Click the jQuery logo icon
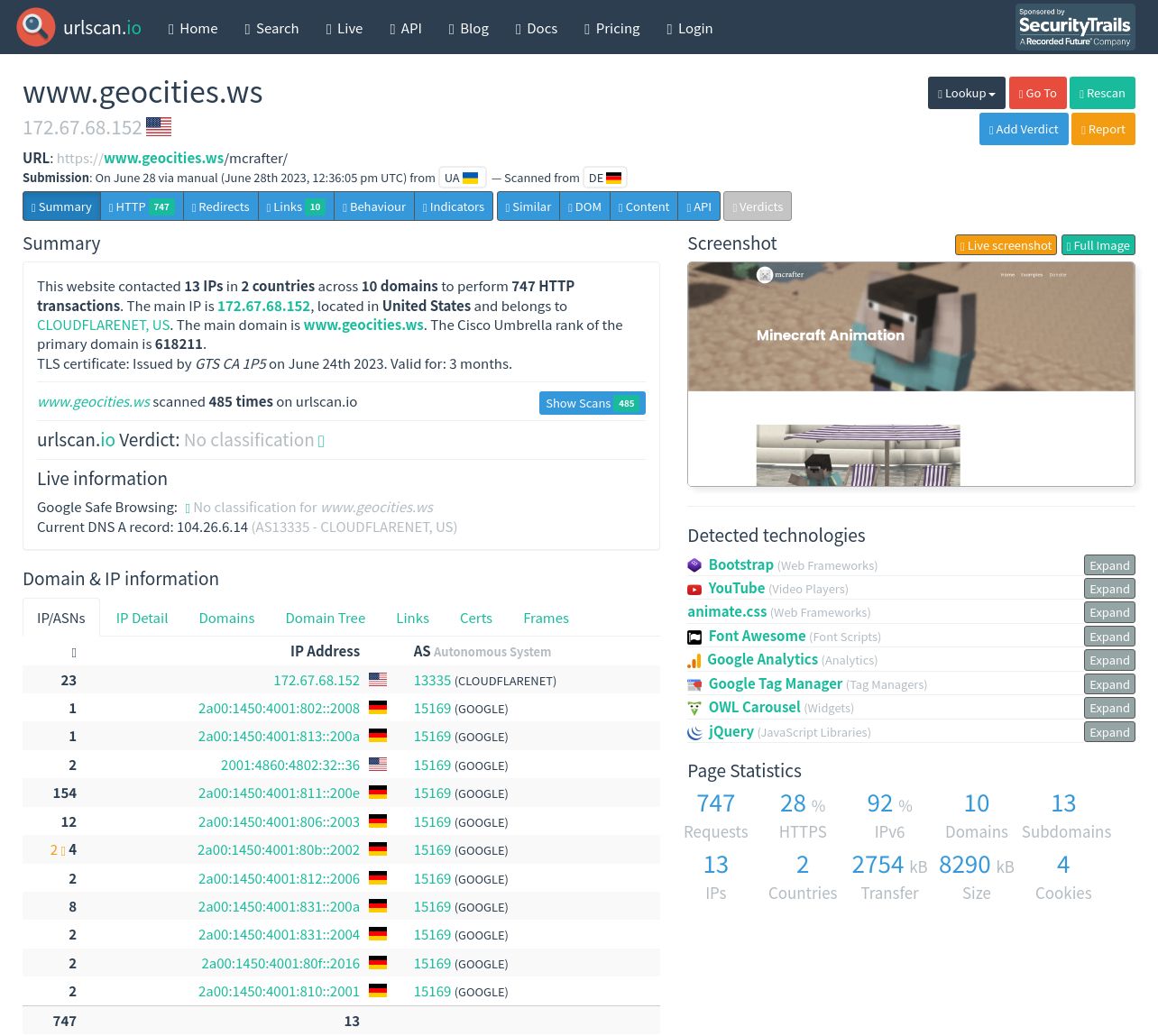The width and height of the screenshot is (1158, 1036). (694, 732)
